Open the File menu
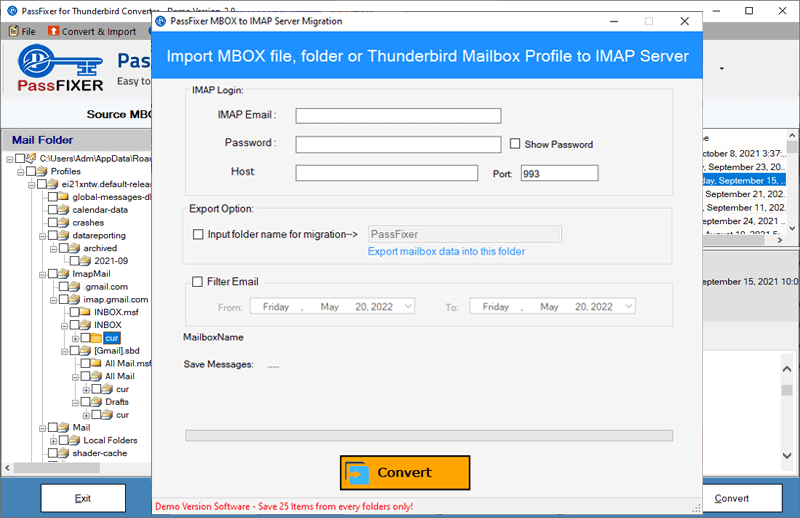Image resolution: width=800 pixels, height=518 pixels. click(x=22, y=31)
